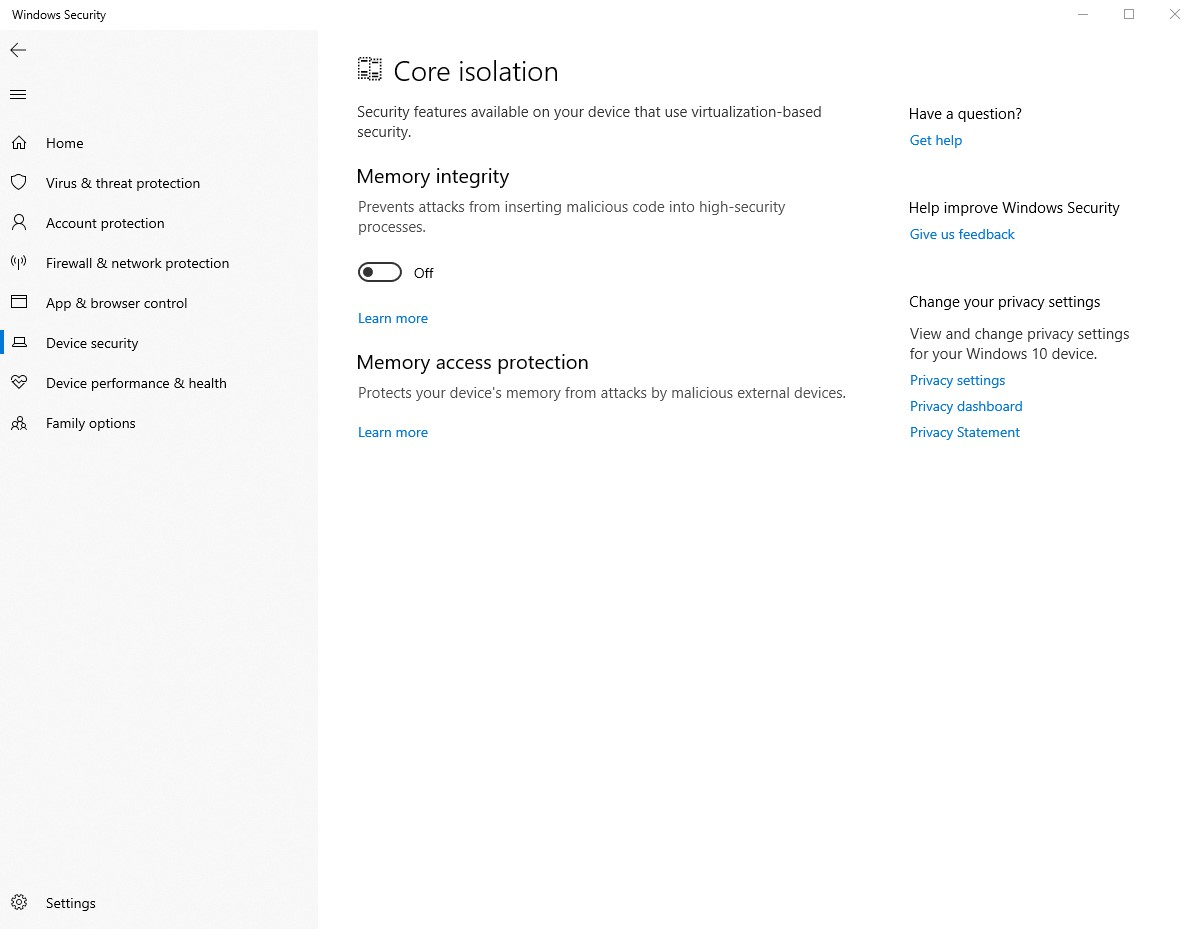Image resolution: width=1194 pixels, height=929 pixels.
Task: Click the Account protection person icon
Action: point(19,223)
